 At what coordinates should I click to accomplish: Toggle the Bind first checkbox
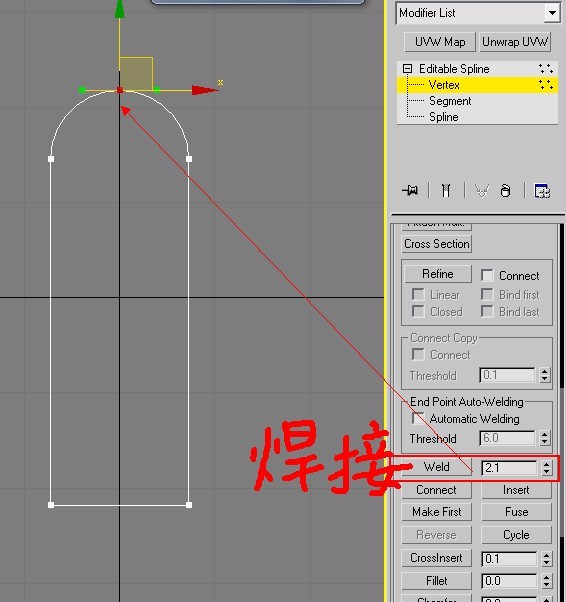coord(487,294)
